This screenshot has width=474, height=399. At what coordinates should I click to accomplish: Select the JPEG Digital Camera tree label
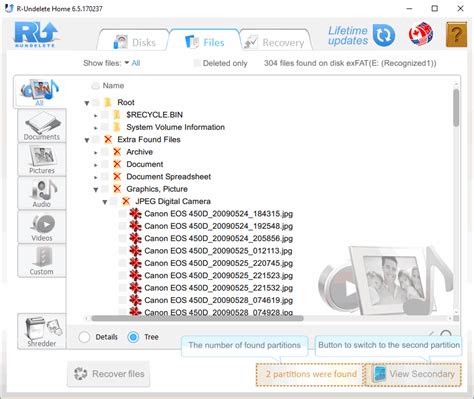pyautogui.click(x=173, y=201)
